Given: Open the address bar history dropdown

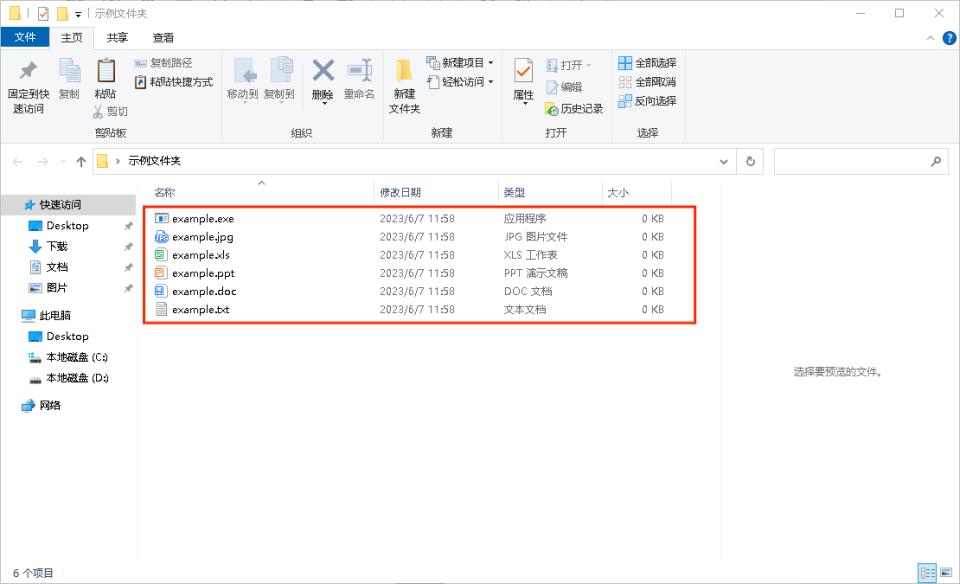Looking at the screenshot, I should [723, 161].
